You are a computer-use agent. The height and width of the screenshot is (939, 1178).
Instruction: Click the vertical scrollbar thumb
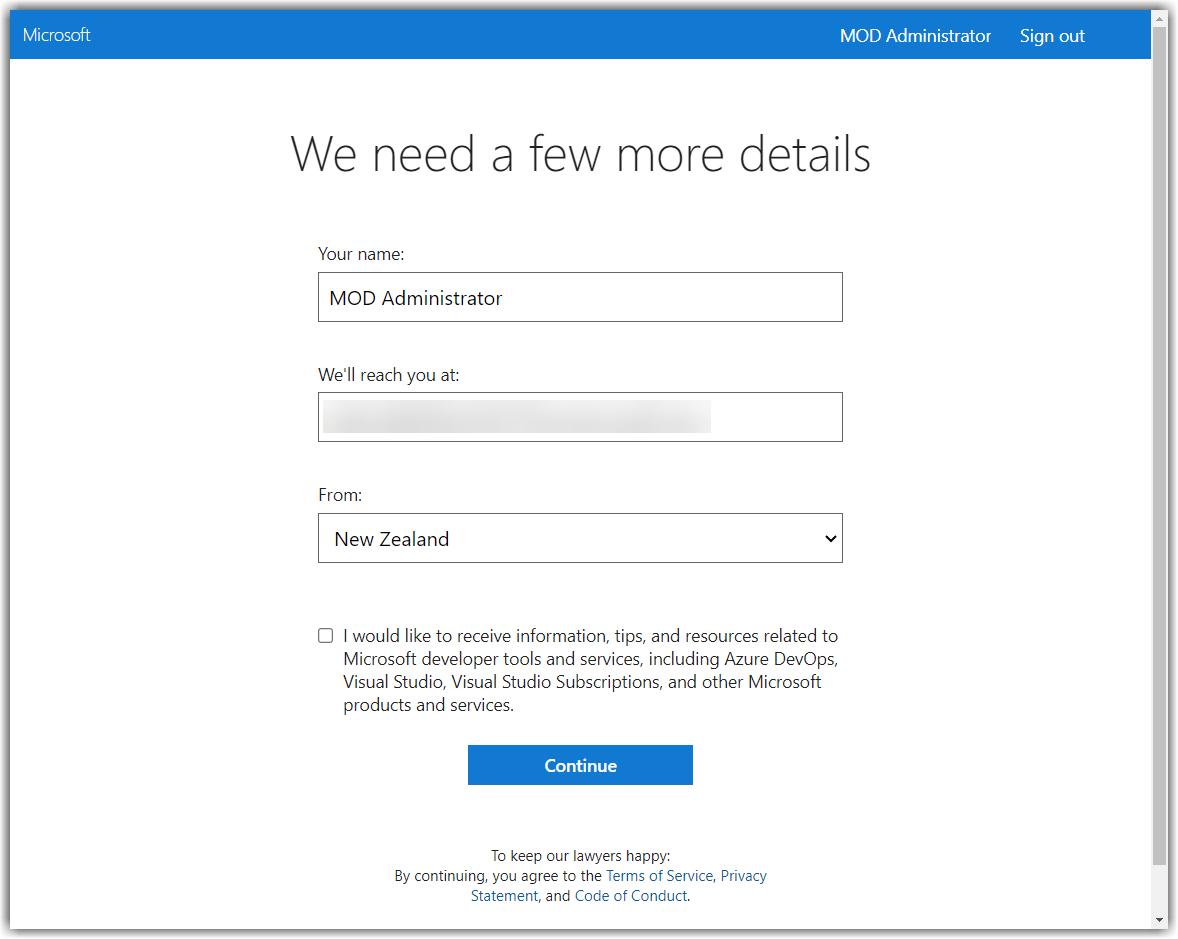point(1159,445)
